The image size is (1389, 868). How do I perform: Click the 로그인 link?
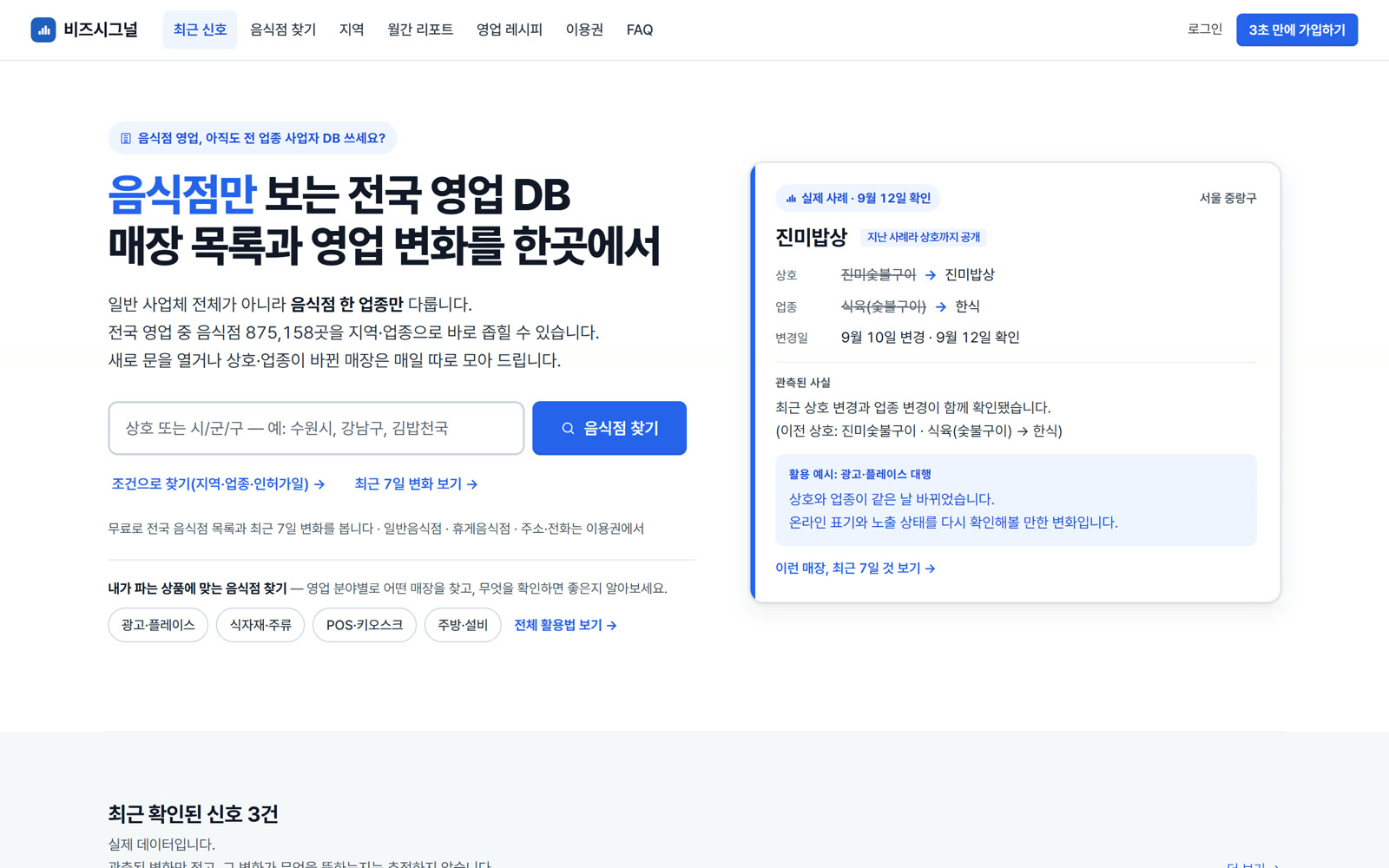(x=1205, y=30)
